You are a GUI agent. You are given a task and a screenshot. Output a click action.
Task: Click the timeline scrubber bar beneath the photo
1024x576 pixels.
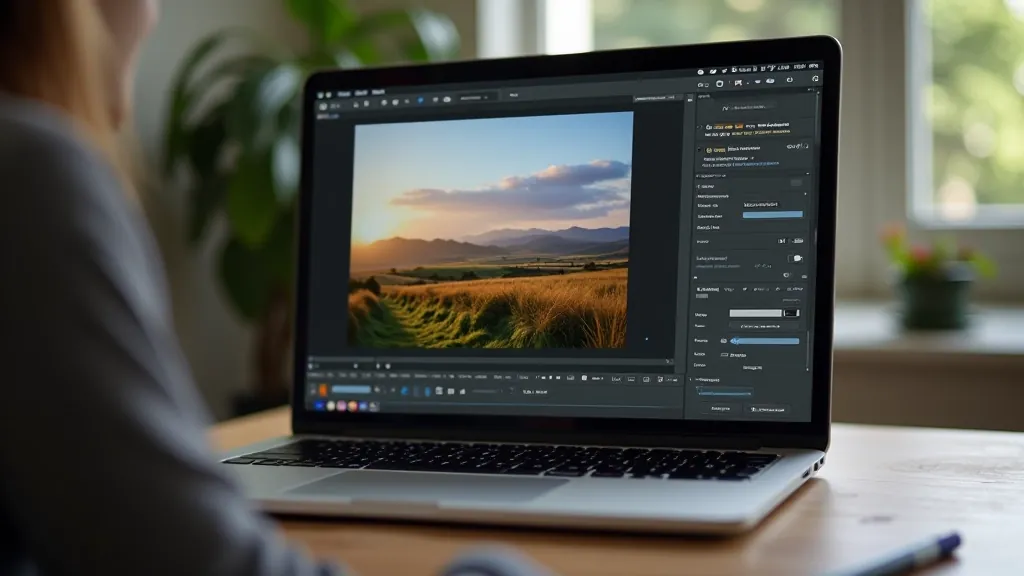point(490,359)
